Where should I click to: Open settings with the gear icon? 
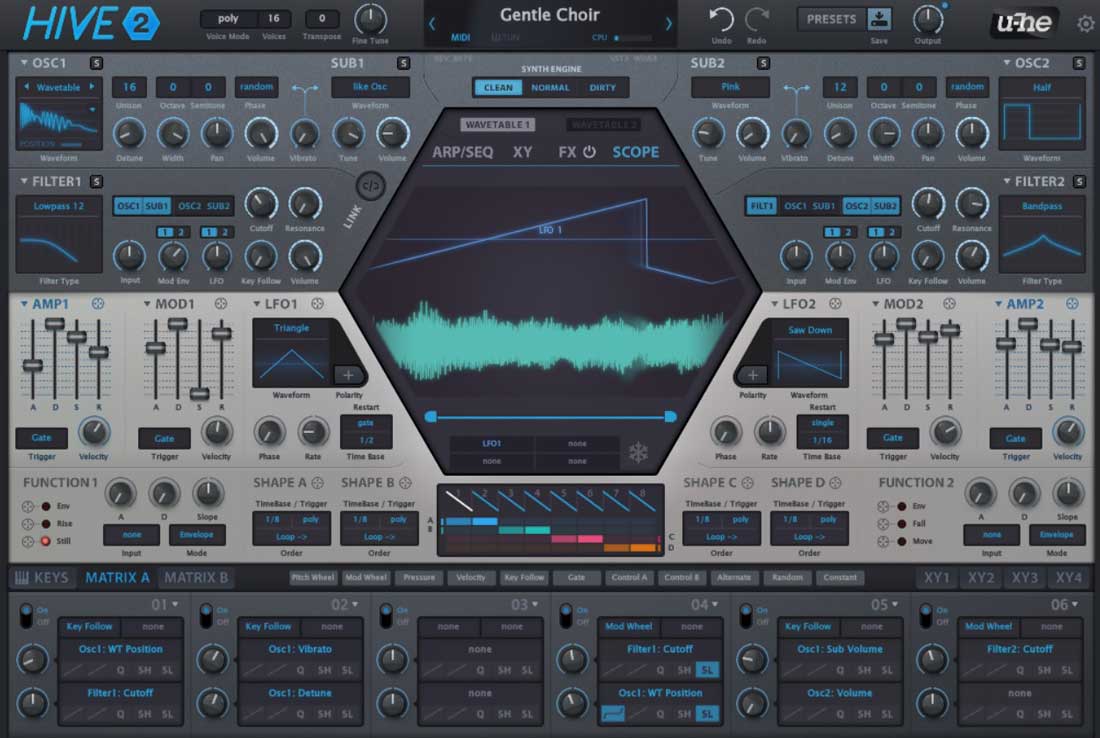click(x=1085, y=24)
